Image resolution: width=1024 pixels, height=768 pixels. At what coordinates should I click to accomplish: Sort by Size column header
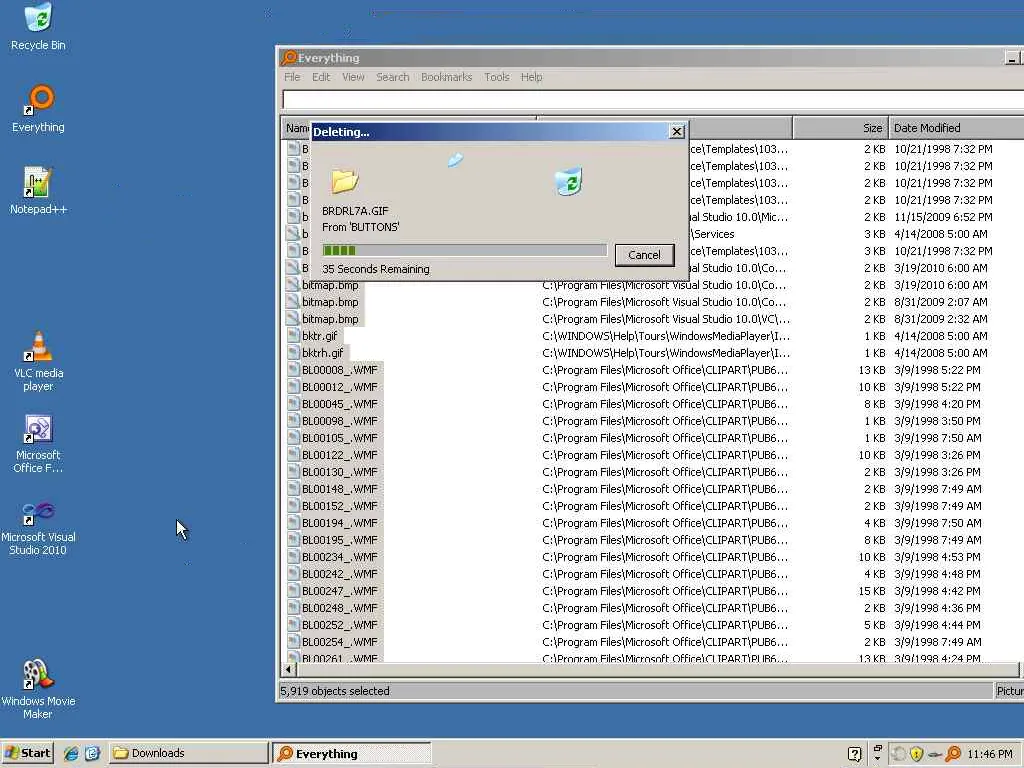(840, 128)
